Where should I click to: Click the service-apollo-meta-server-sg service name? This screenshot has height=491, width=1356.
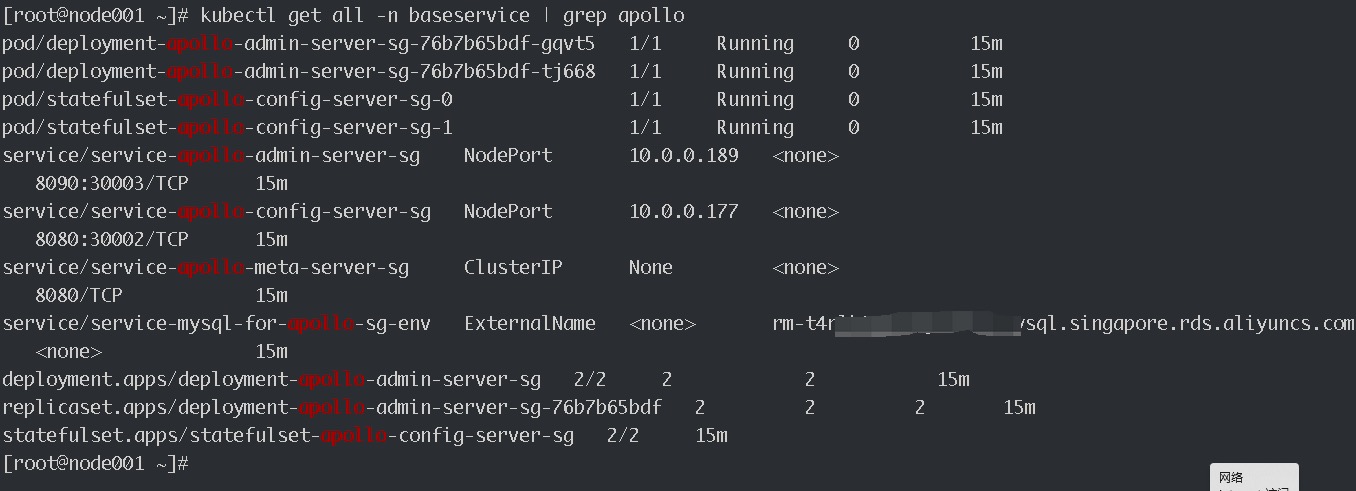click(x=205, y=267)
